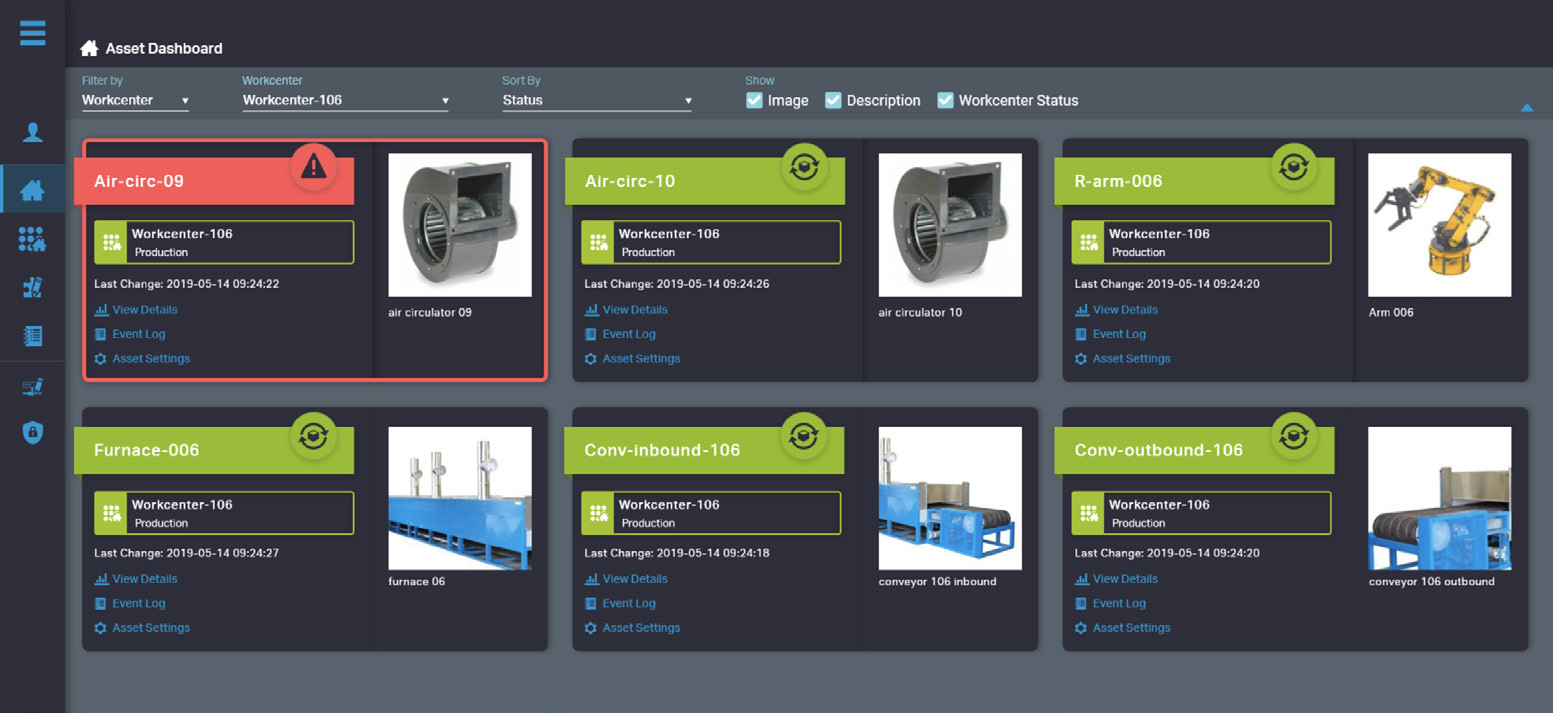The width and height of the screenshot is (1553, 713).
Task: Open Asset Settings for R-arm-006
Action: 1122,358
